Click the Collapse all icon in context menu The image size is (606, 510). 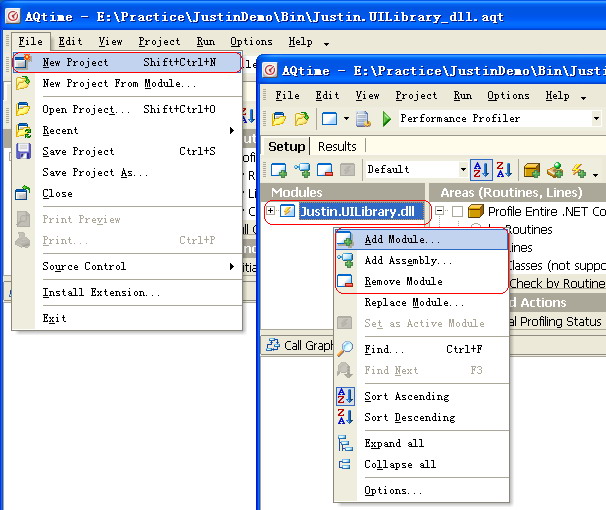[345, 464]
